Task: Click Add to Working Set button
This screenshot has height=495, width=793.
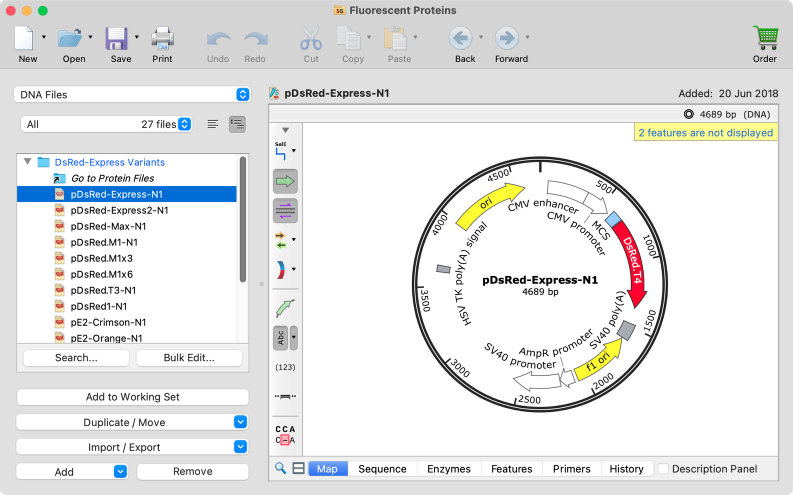Action: pos(133,397)
